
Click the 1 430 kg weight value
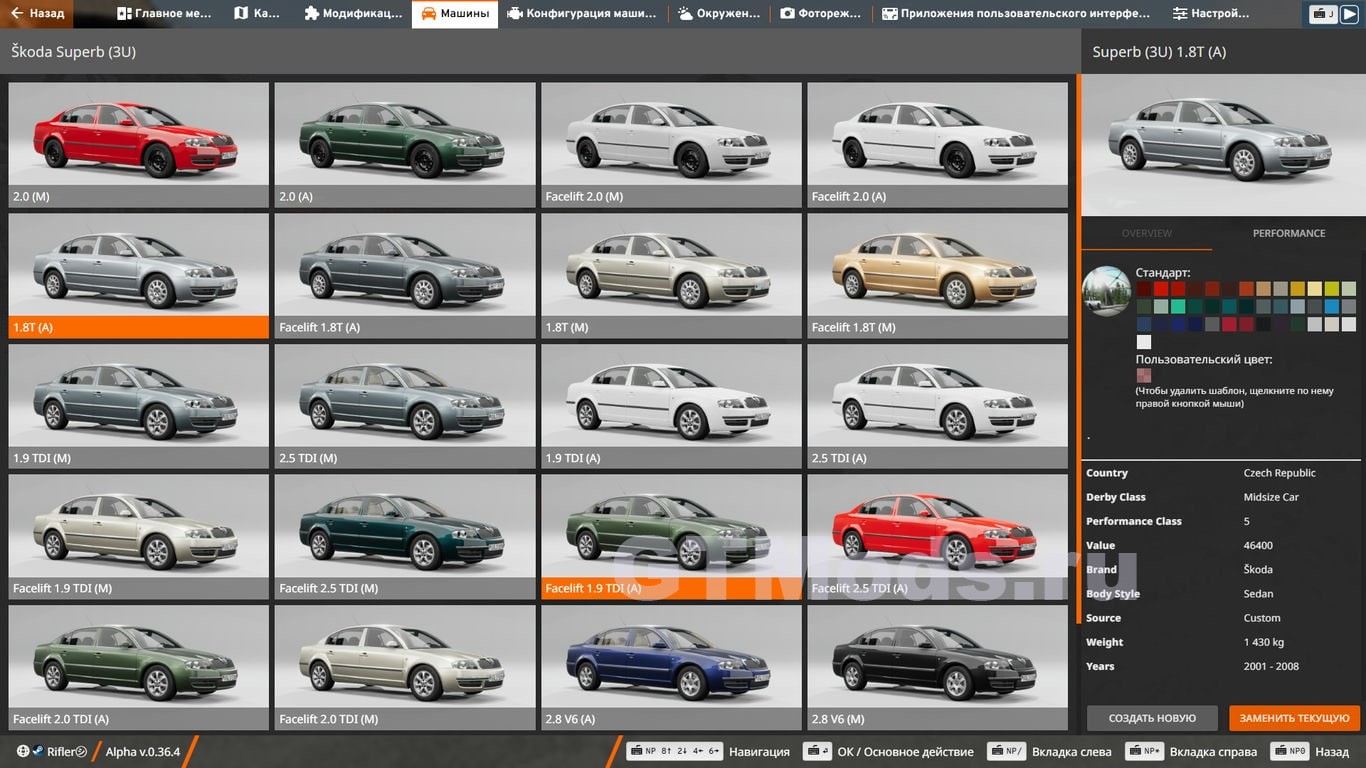point(1264,642)
